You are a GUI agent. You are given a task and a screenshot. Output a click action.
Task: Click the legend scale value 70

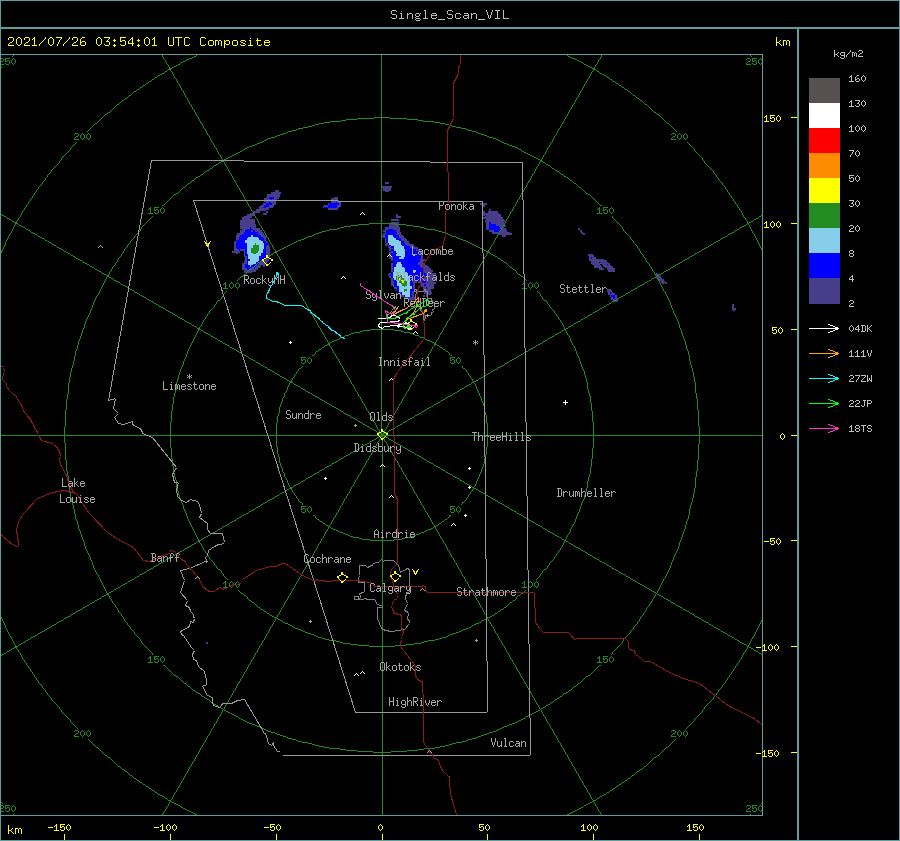(854, 153)
